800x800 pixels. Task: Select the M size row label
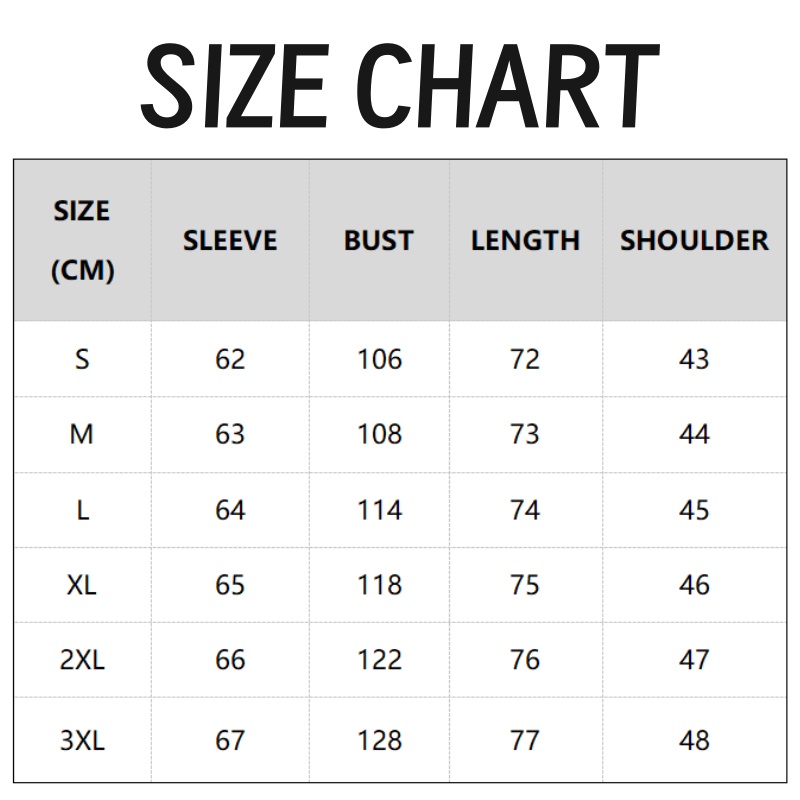pos(82,434)
